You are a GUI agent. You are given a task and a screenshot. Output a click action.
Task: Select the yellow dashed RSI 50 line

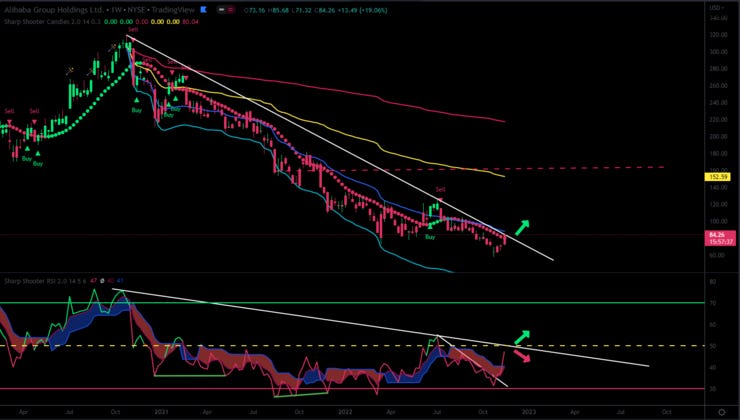(x=352, y=346)
